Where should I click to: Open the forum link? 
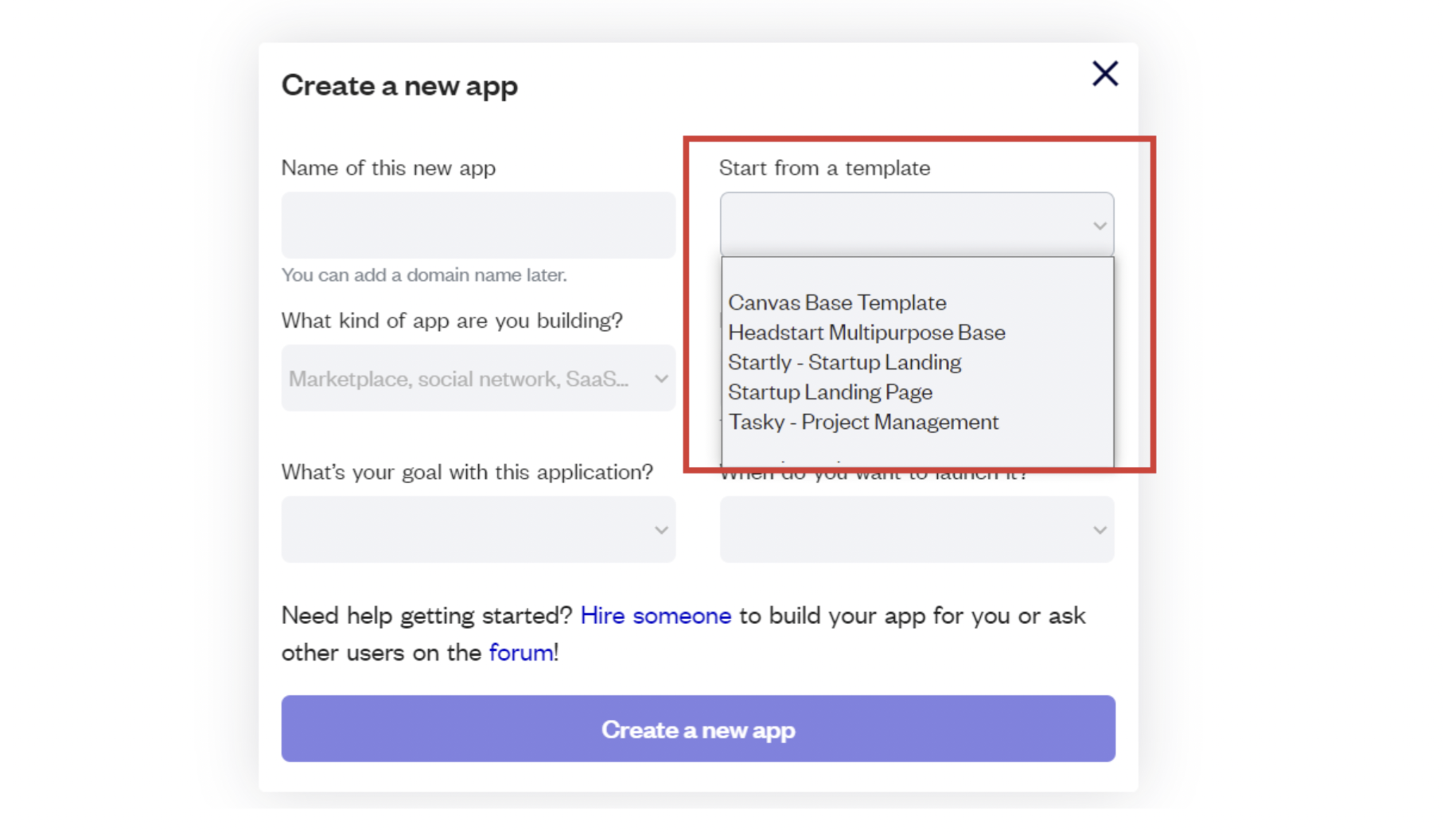(521, 653)
